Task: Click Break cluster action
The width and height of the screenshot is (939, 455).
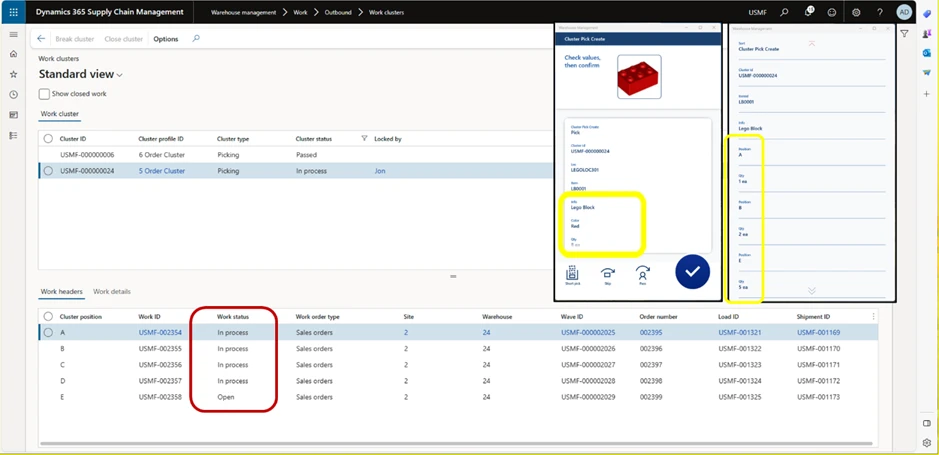Action: pyautogui.click(x=75, y=39)
